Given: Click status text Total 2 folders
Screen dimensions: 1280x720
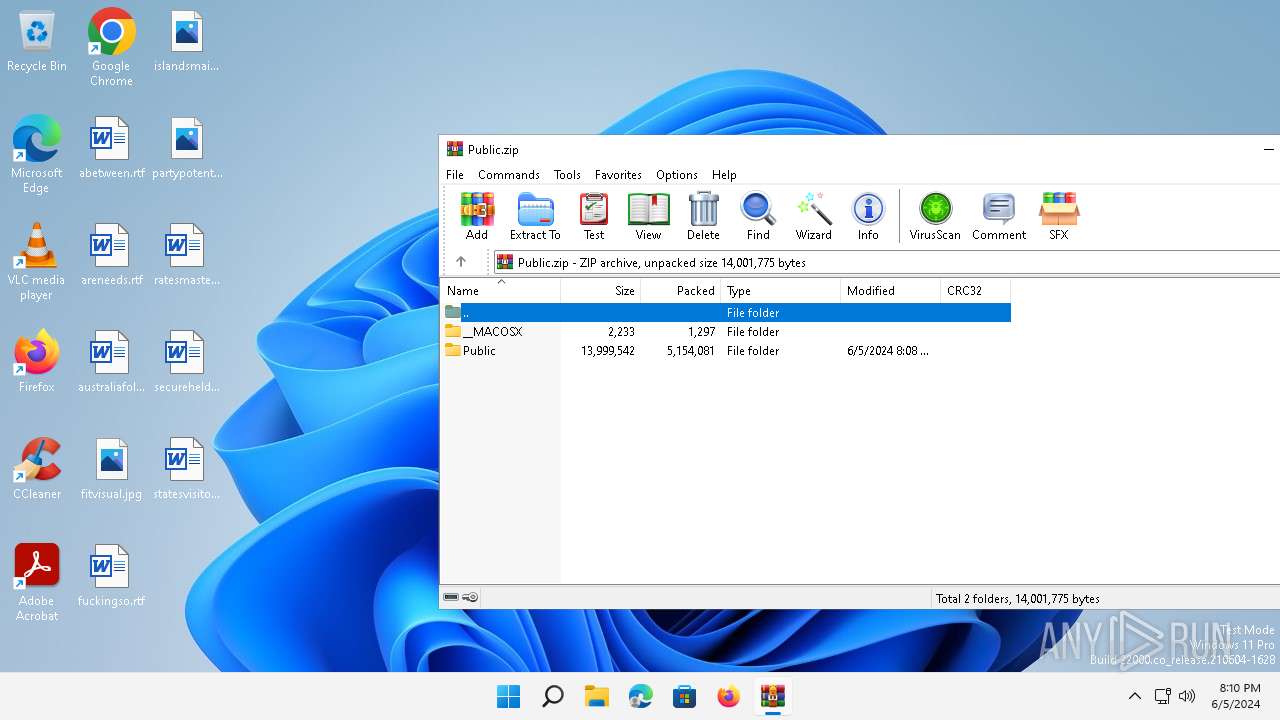Looking at the screenshot, I should [1017, 598].
